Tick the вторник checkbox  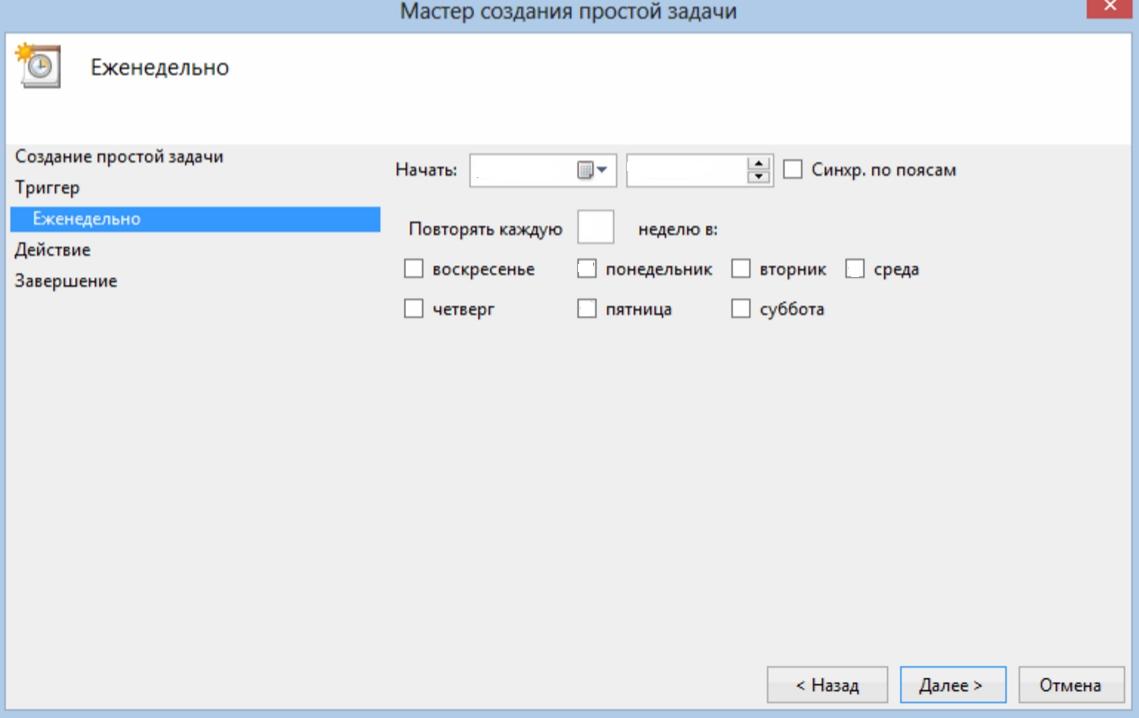(740, 269)
